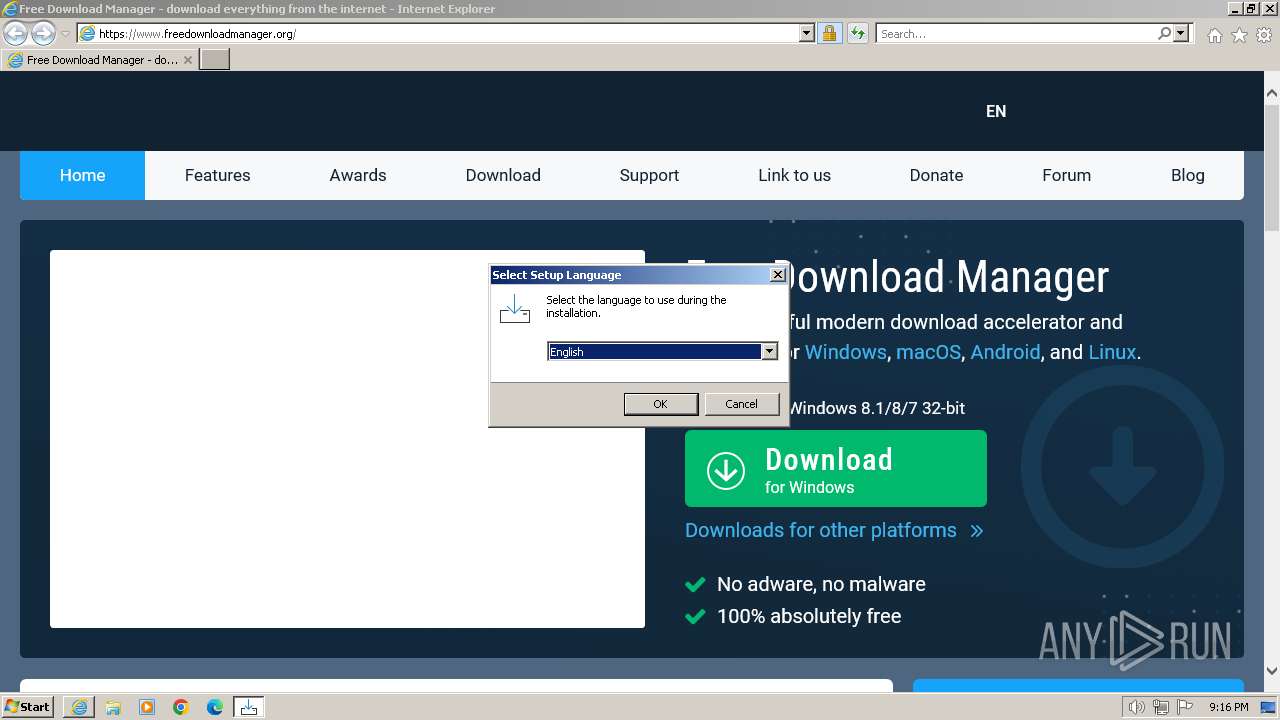Expand the address bar history dropdown

[807, 33]
